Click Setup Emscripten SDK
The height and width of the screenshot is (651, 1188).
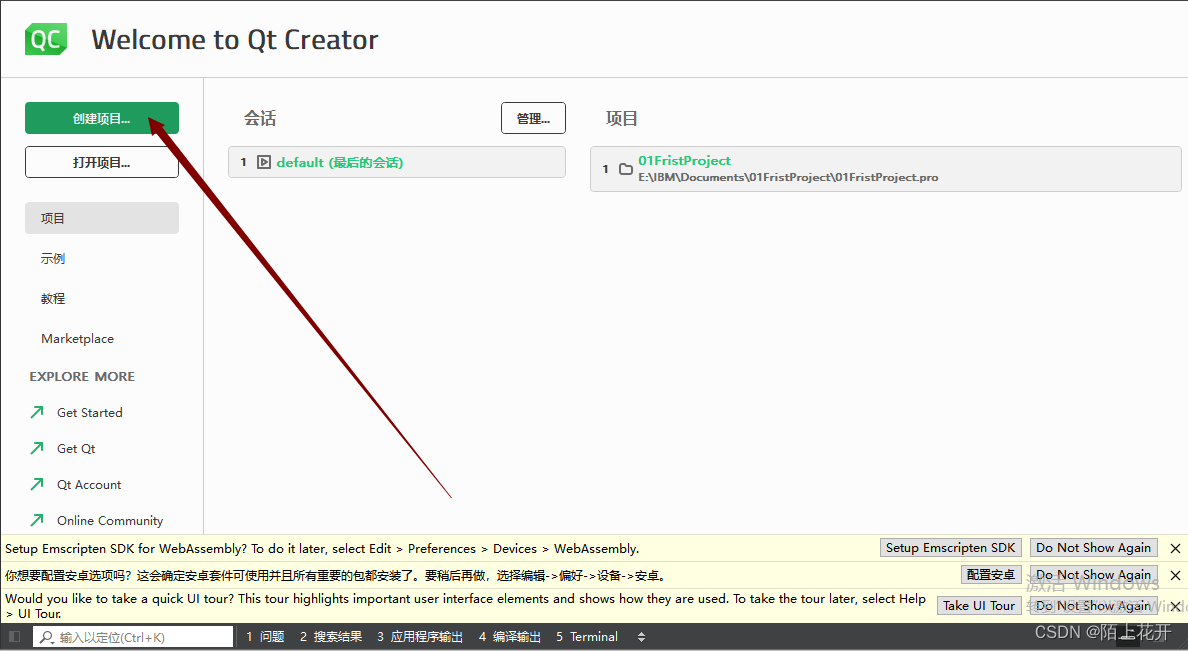pyautogui.click(x=950, y=547)
